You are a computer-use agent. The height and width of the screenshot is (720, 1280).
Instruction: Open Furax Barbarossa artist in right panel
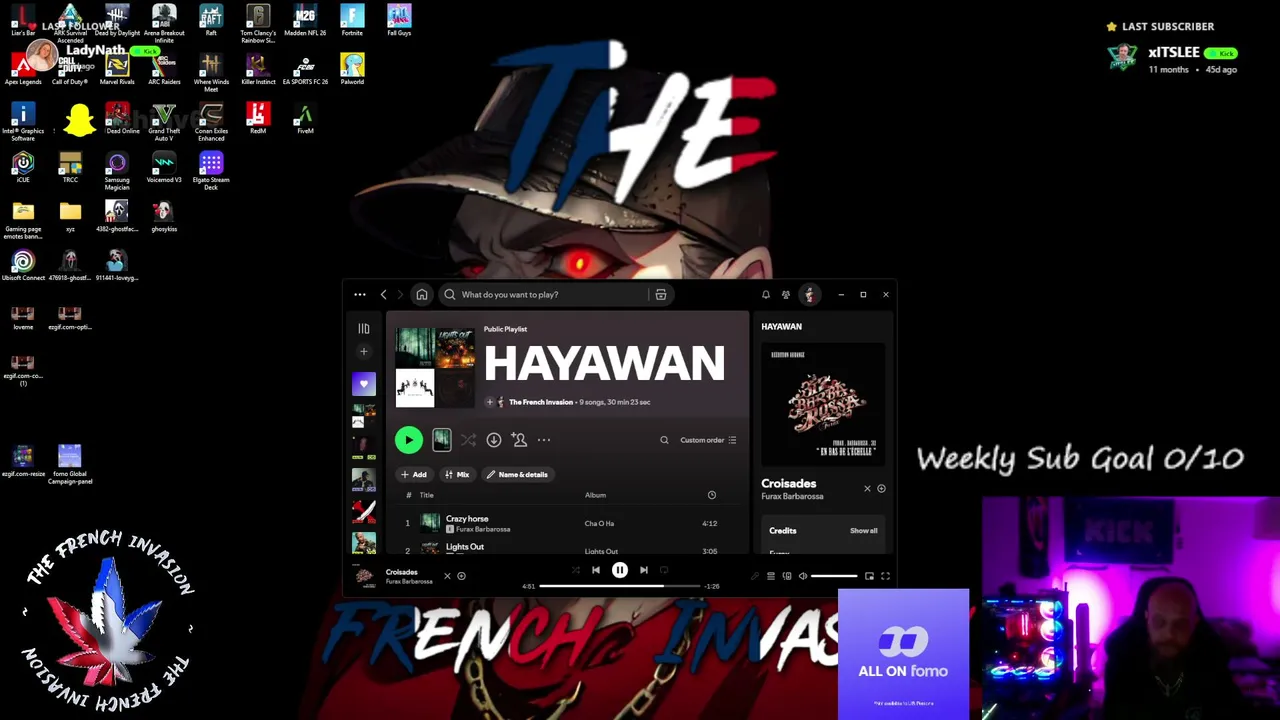(792, 497)
